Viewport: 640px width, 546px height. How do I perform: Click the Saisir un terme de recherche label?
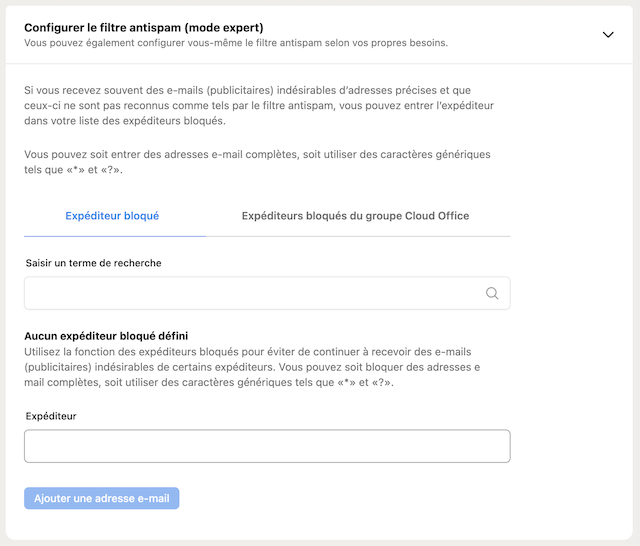pyautogui.click(x=93, y=263)
